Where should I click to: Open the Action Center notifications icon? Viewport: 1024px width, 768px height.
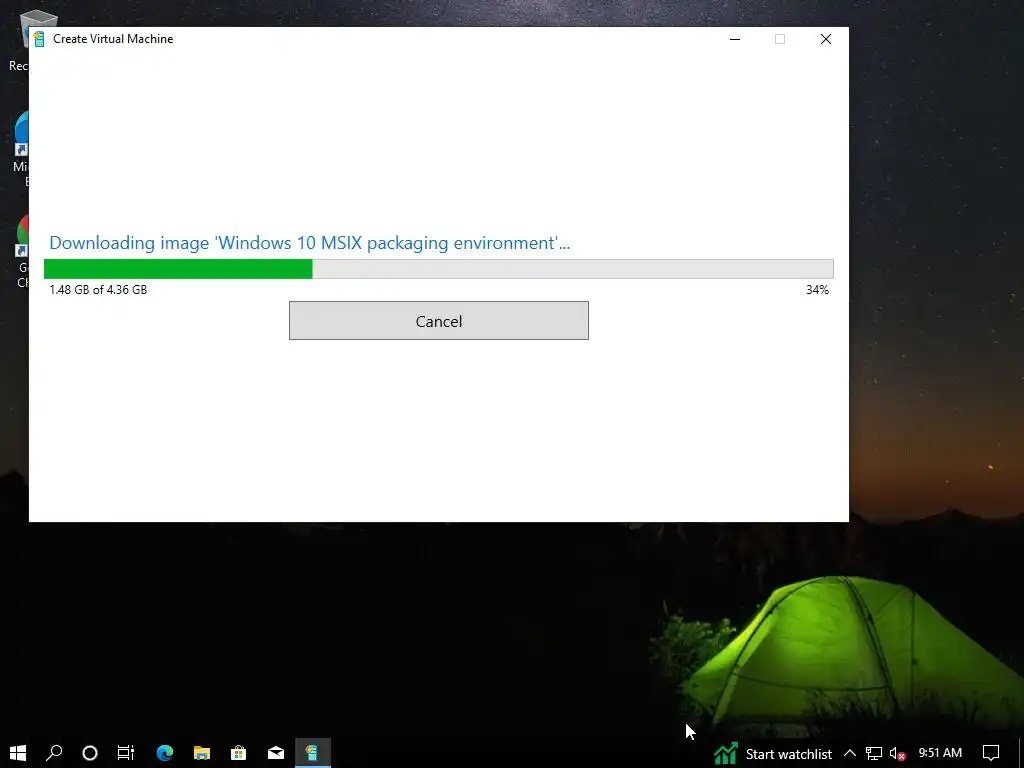click(991, 753)
